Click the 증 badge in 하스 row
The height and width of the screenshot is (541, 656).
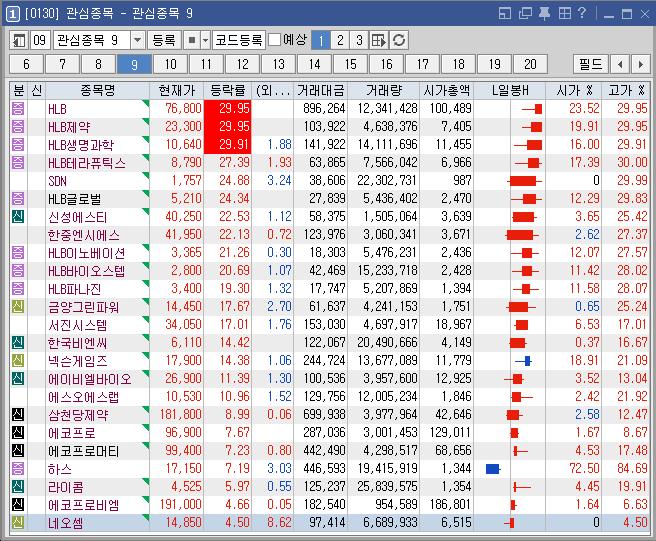tap(18, 468)
